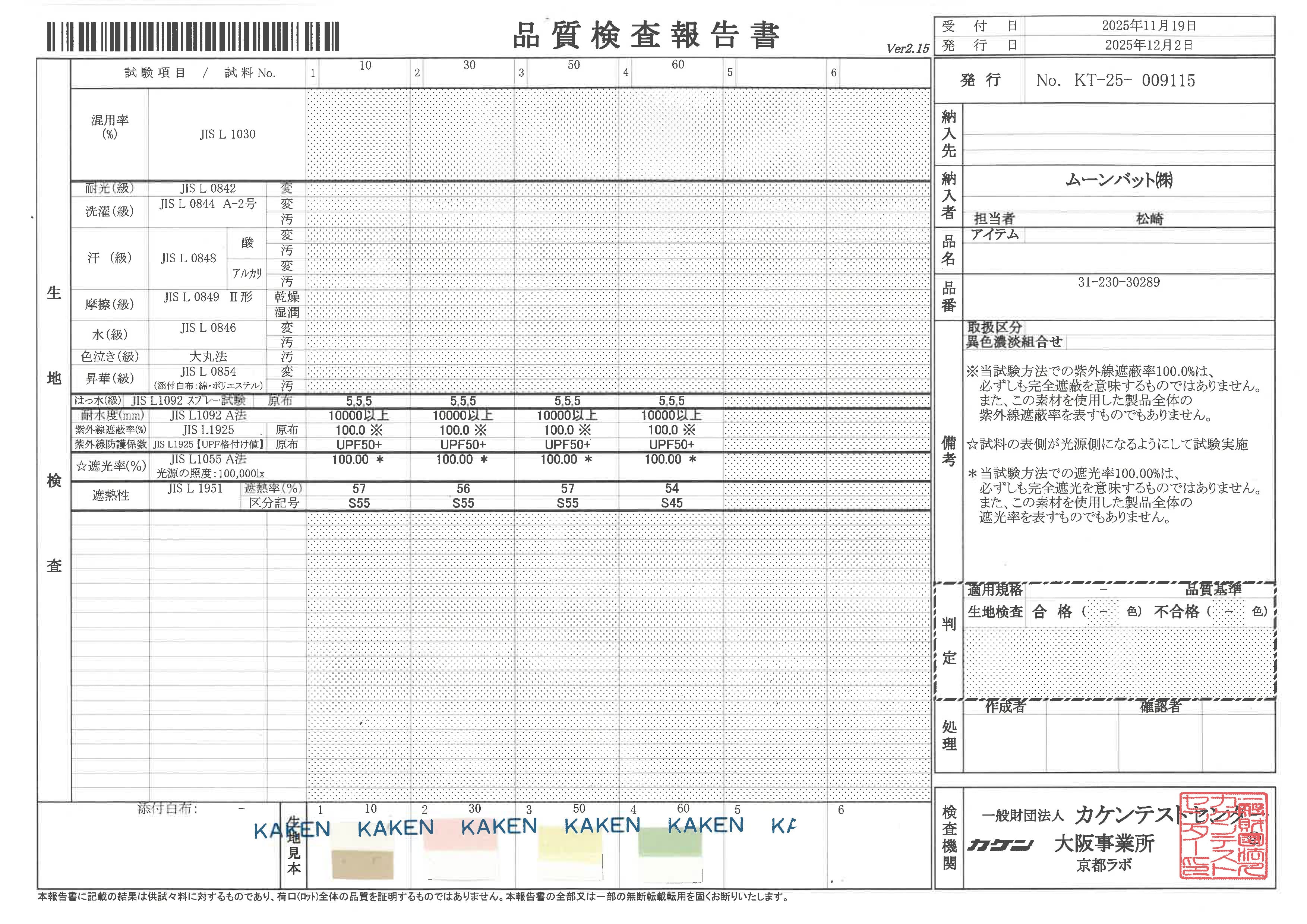Click the issue date 2025年12月2日
The image size is (1307, 924).
point(1149,45)
